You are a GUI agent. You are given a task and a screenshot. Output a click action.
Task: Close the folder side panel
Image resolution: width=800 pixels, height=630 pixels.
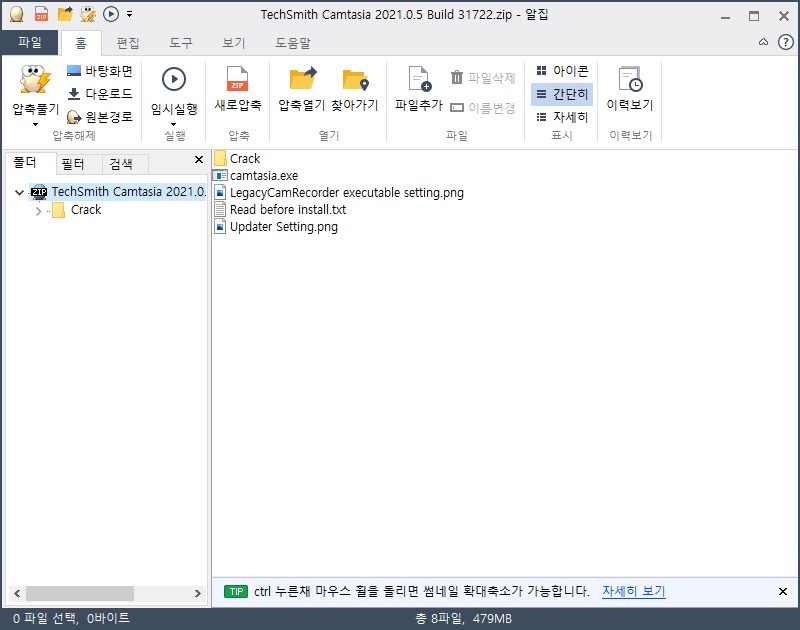(x=199, y=160)
